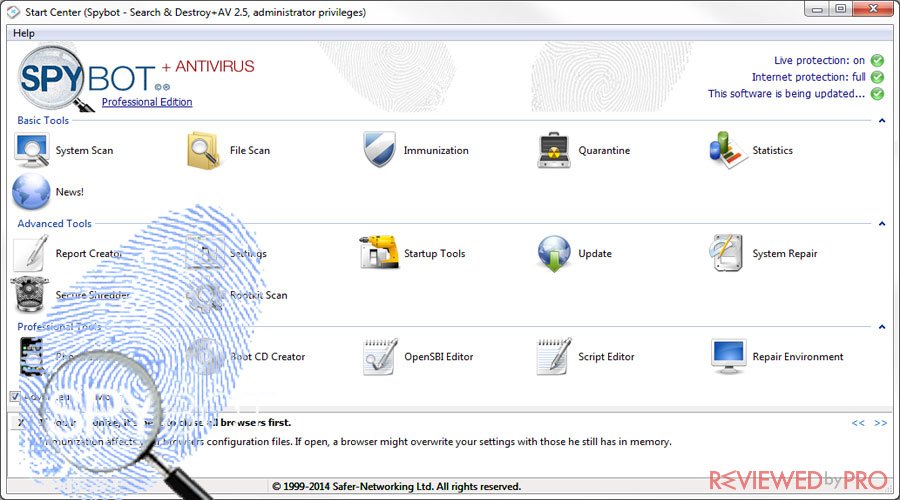Launch Repair Environment monitor icon
This screenshot has height=500, width=900.
(728, 356)
